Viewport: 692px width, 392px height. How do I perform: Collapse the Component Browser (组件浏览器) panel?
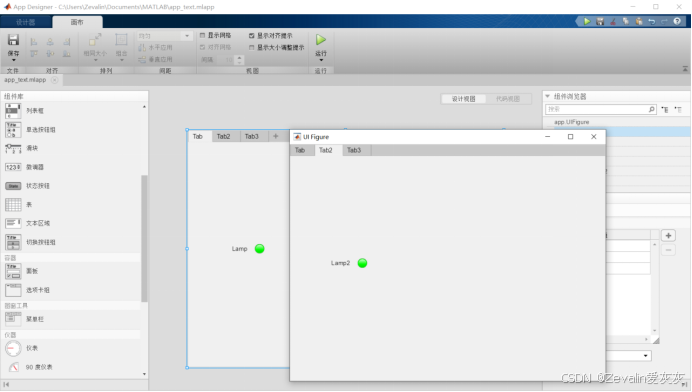[x=548, y=96]
